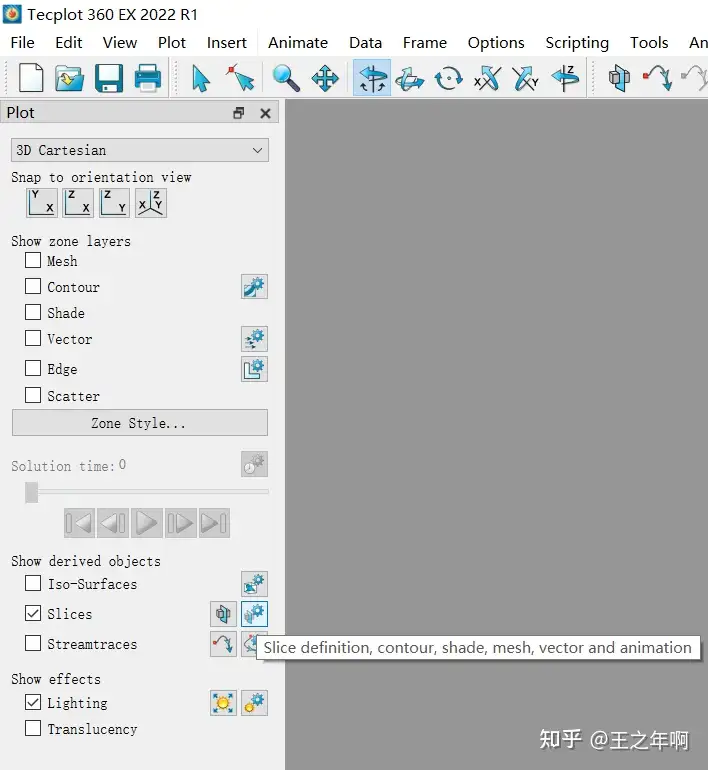Choose rotate about Y axis tool
This screenshot has width=708, height=770.
(x=525, y=78)
